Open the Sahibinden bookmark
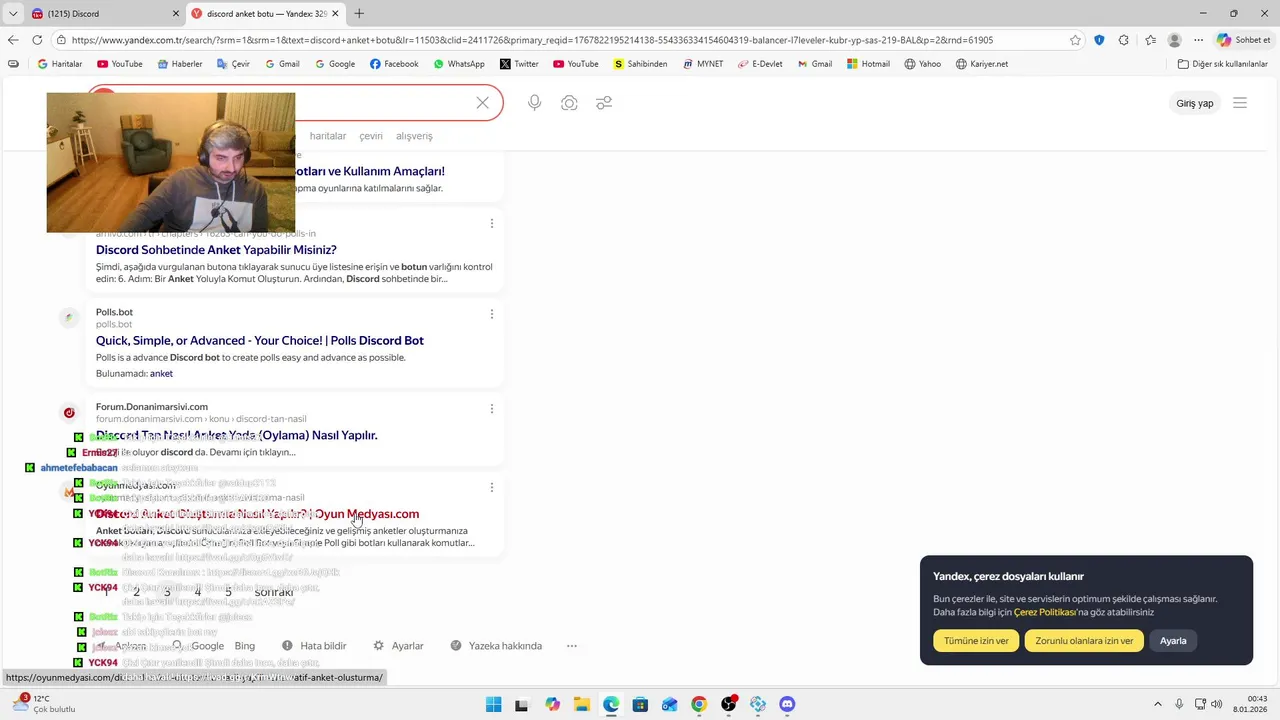The height and width of the screenshot is (720, 1280). (x=641, y=64)
